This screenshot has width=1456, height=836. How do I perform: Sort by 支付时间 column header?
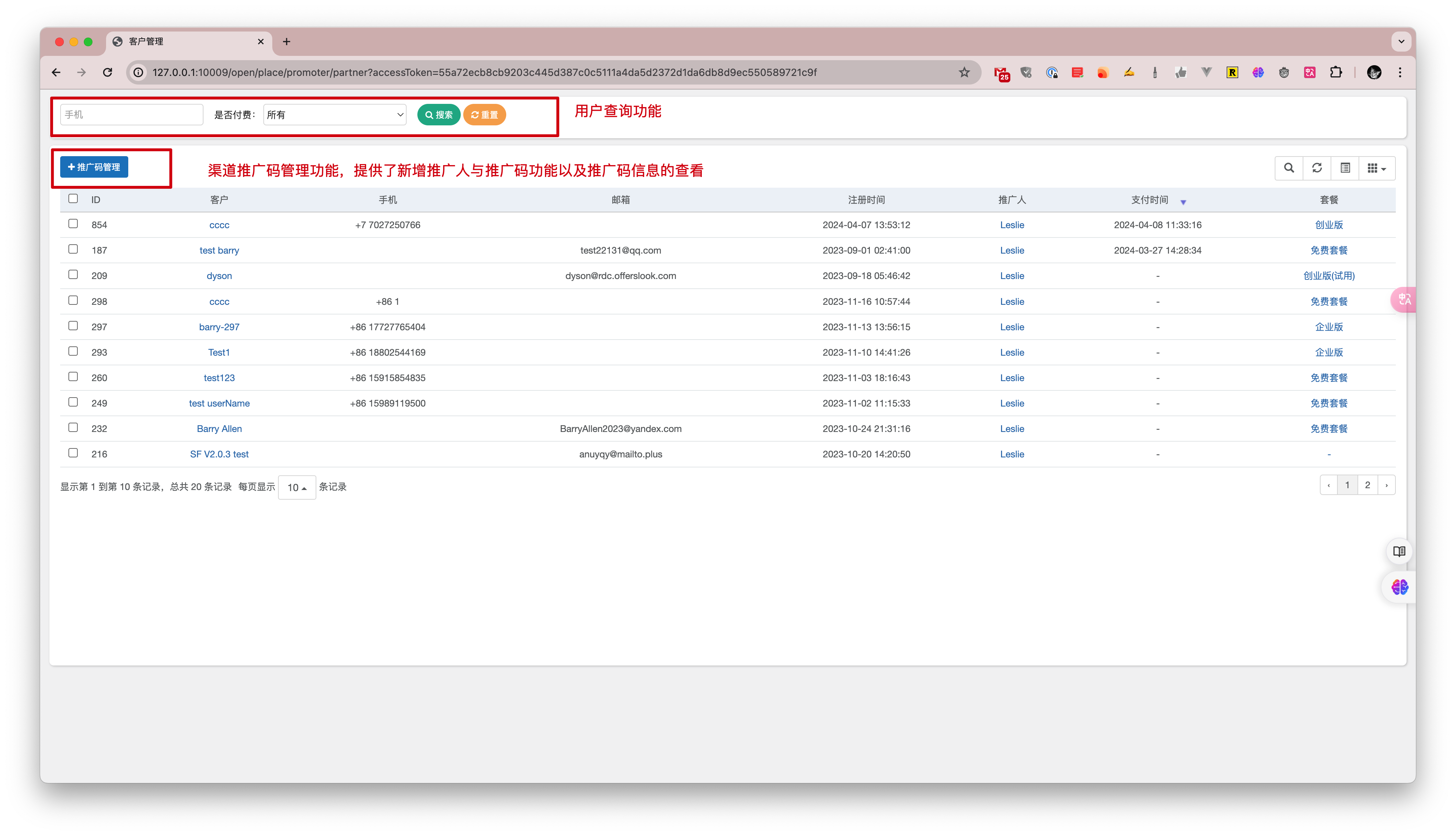pos(1149,200)
